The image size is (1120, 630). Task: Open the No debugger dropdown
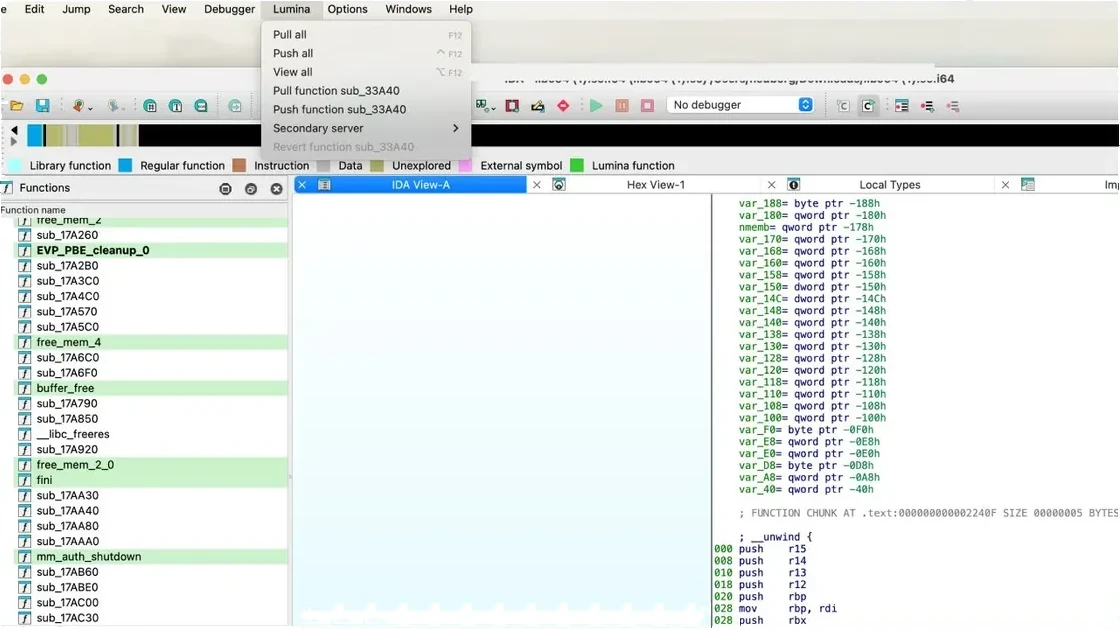741,105
